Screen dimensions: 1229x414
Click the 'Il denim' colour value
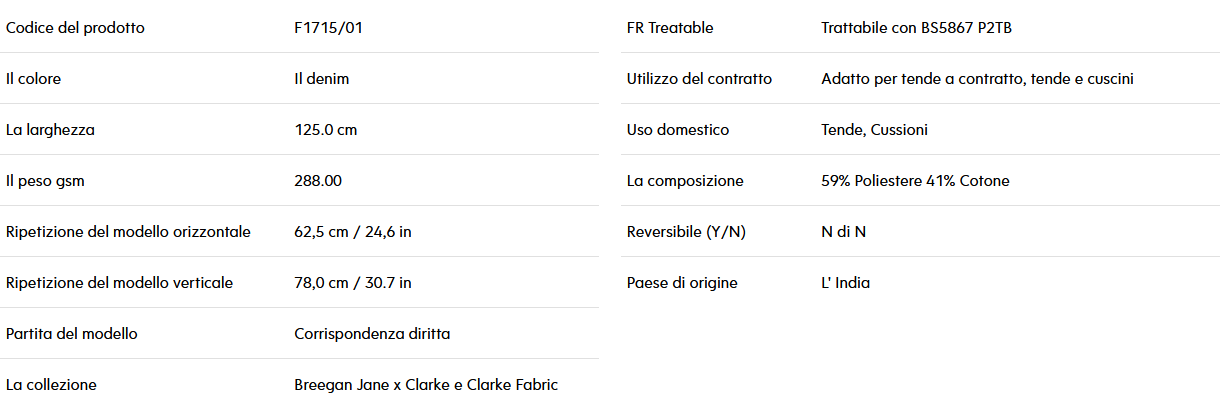(x=322, y=79)
